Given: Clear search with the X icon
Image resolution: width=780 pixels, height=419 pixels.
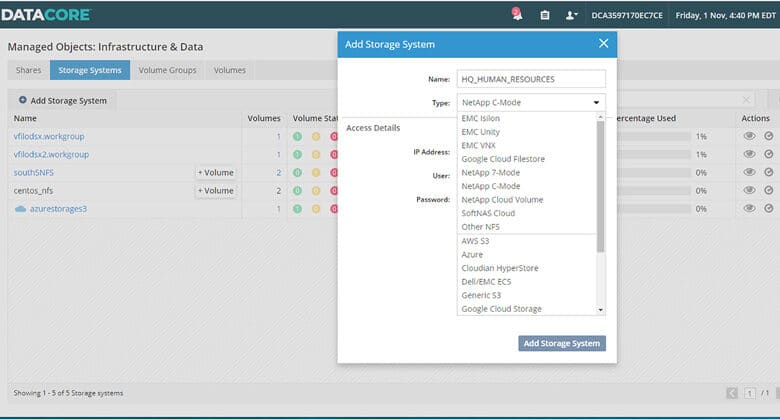Looking at the screenshot, I should point(746,100).
